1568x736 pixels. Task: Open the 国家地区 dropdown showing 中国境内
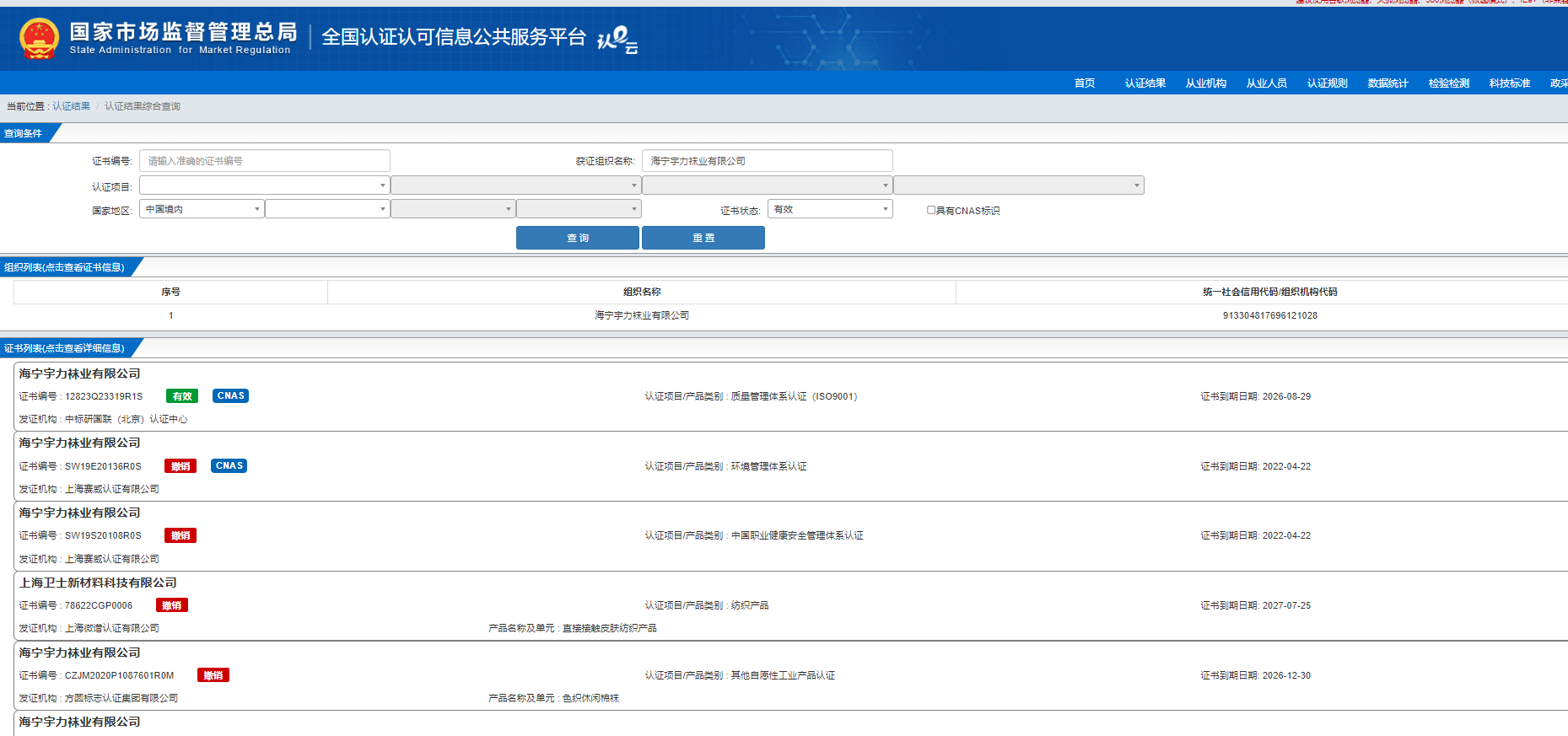tap(202, 209)
